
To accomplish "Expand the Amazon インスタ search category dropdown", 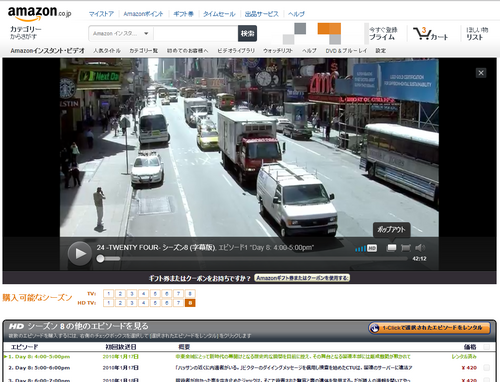I will pyautogui.click(x=121, y=33).
